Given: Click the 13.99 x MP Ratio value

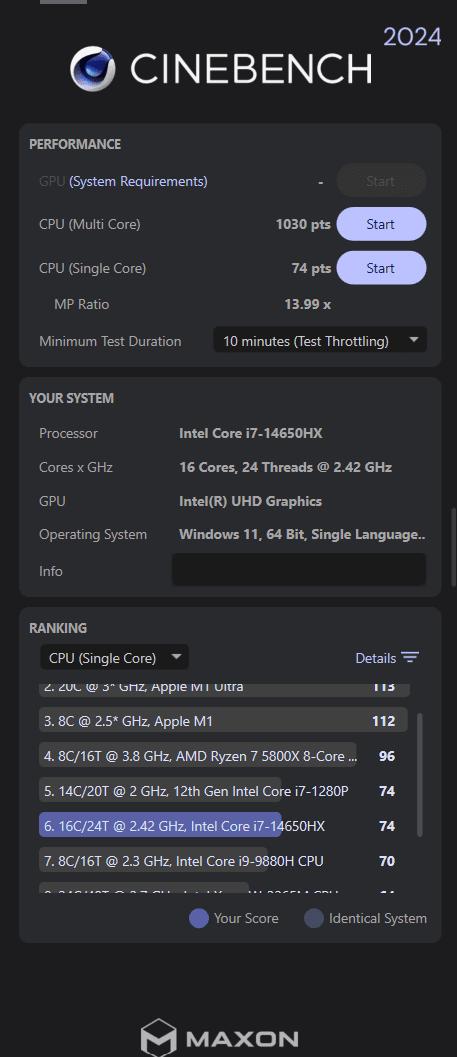Looking at the screenshot, I should pyautogui.click(x=307, y=304).
